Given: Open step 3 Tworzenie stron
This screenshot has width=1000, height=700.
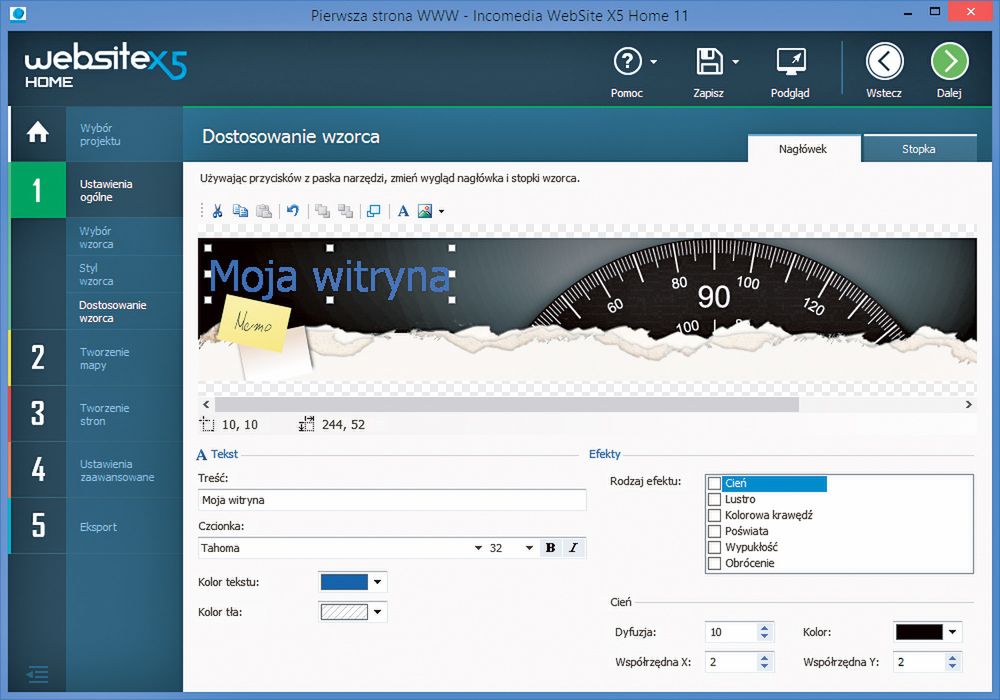Looking at the screenshot, I should 96,414.
